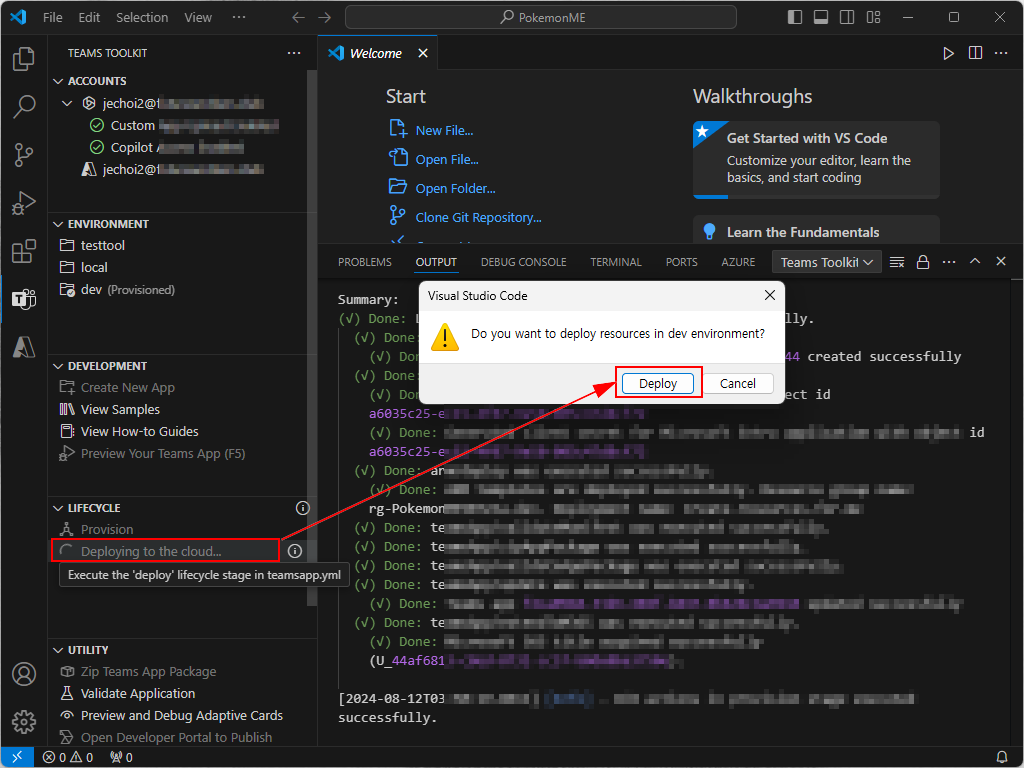Open the File menu

point(53,18)
